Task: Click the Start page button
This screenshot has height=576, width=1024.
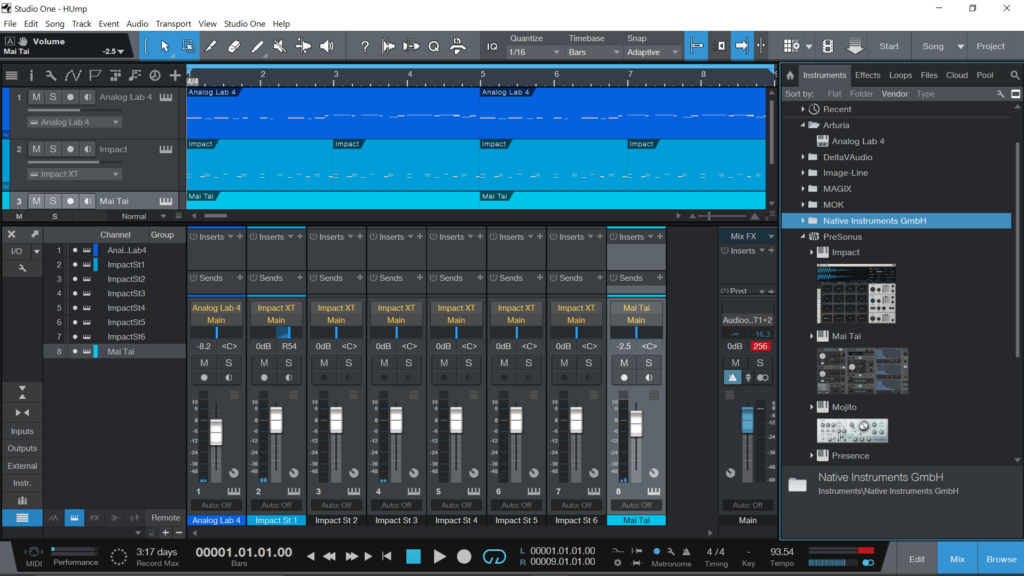Action: tap(889, 46)
